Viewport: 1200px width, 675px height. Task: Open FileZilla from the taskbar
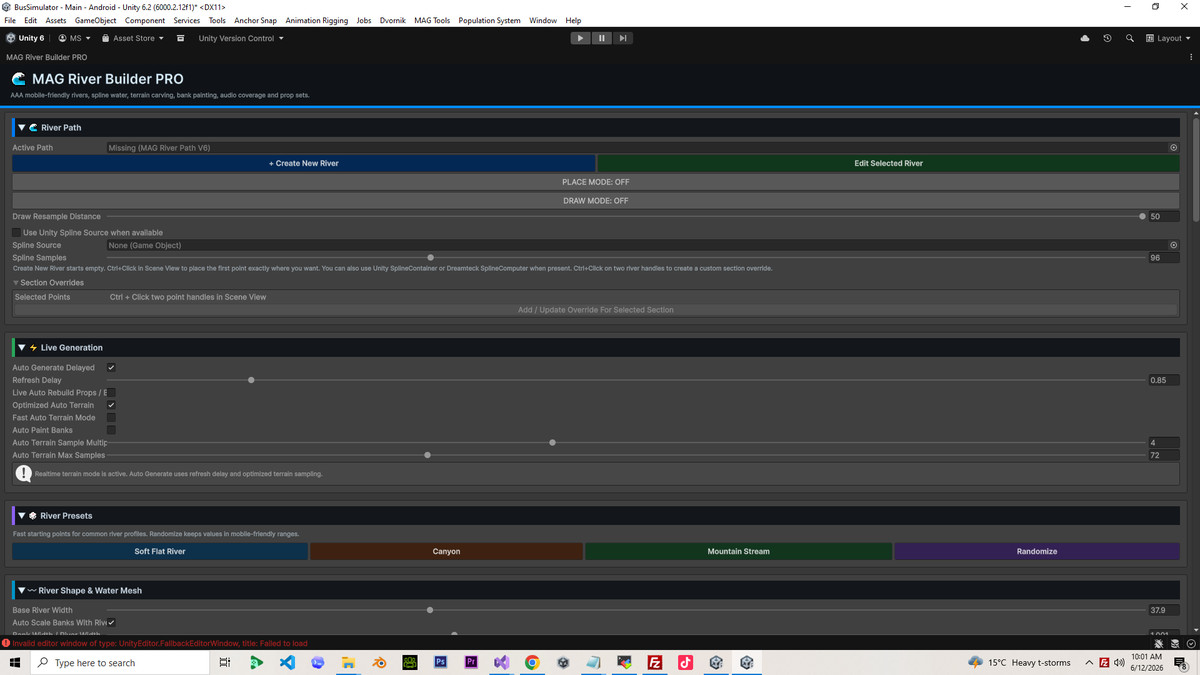point(655,662)
